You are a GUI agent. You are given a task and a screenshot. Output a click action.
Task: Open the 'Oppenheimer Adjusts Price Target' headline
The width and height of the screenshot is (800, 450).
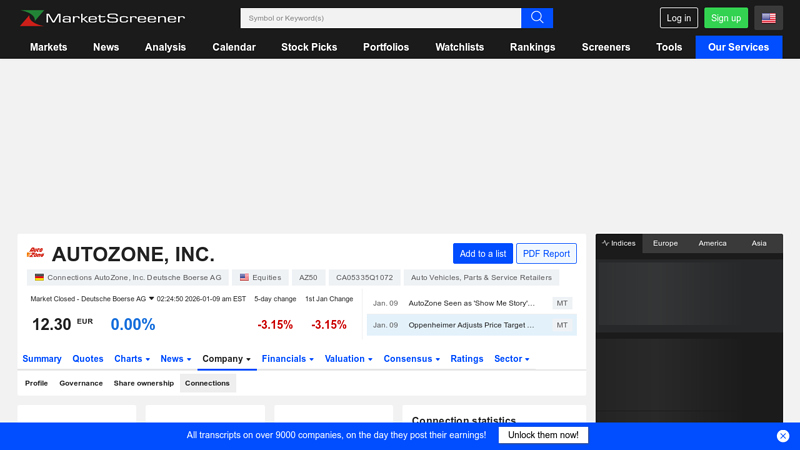pyautogui.click(x=471, y=325)
